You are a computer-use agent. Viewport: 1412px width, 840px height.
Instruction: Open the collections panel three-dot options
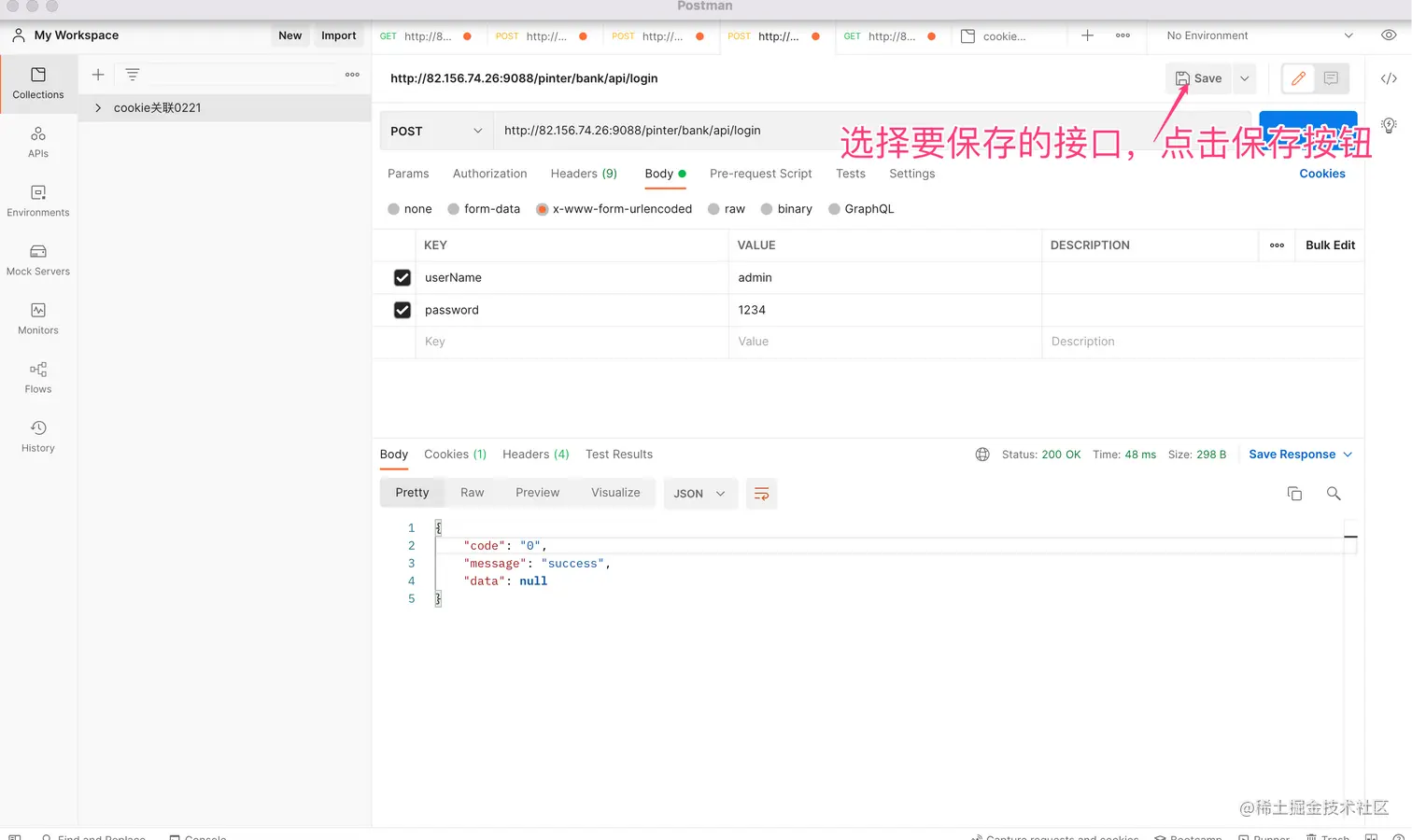point(352,75)
